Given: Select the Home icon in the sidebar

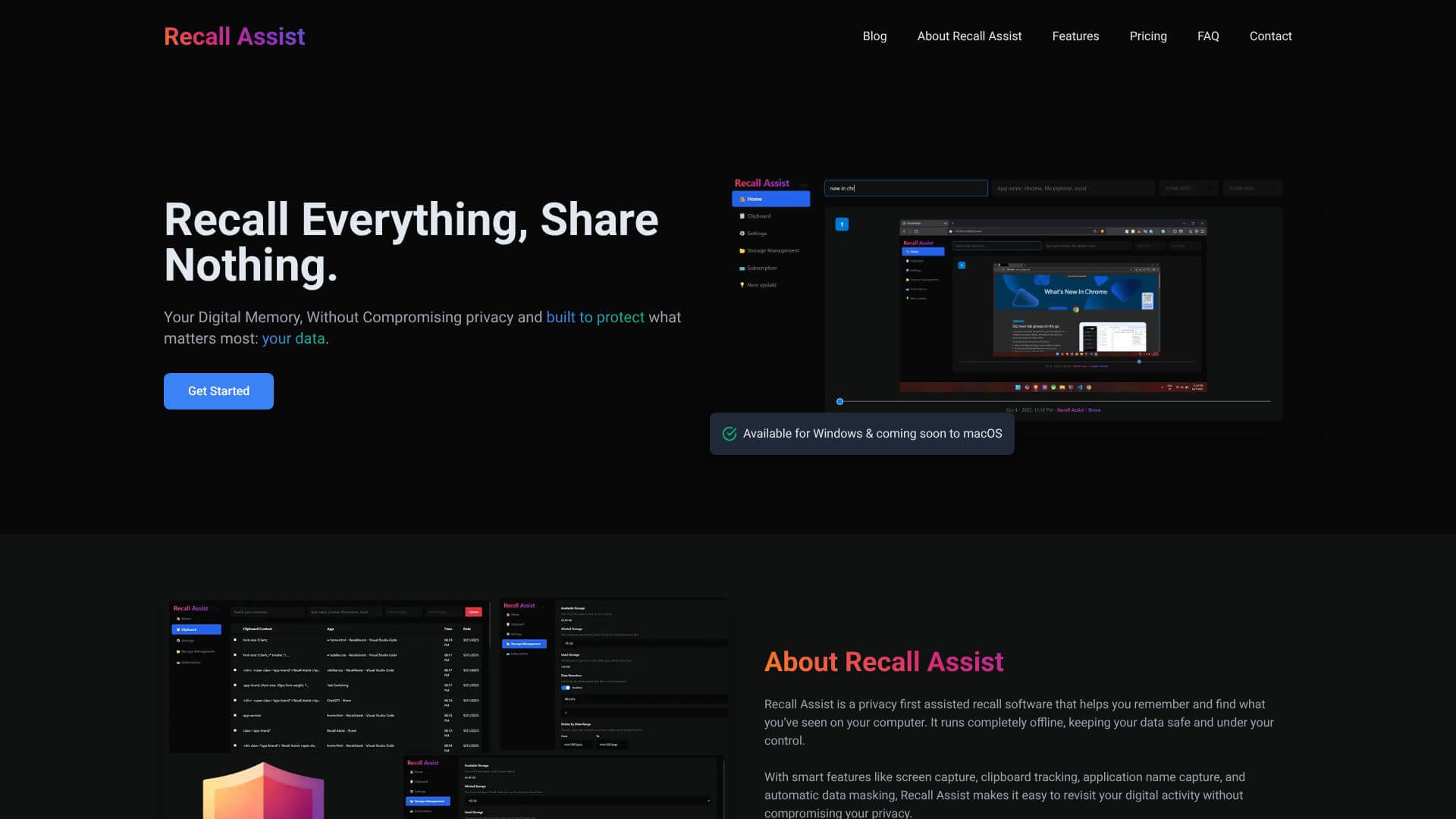Looking at the screenshot, I should (742, 199).
